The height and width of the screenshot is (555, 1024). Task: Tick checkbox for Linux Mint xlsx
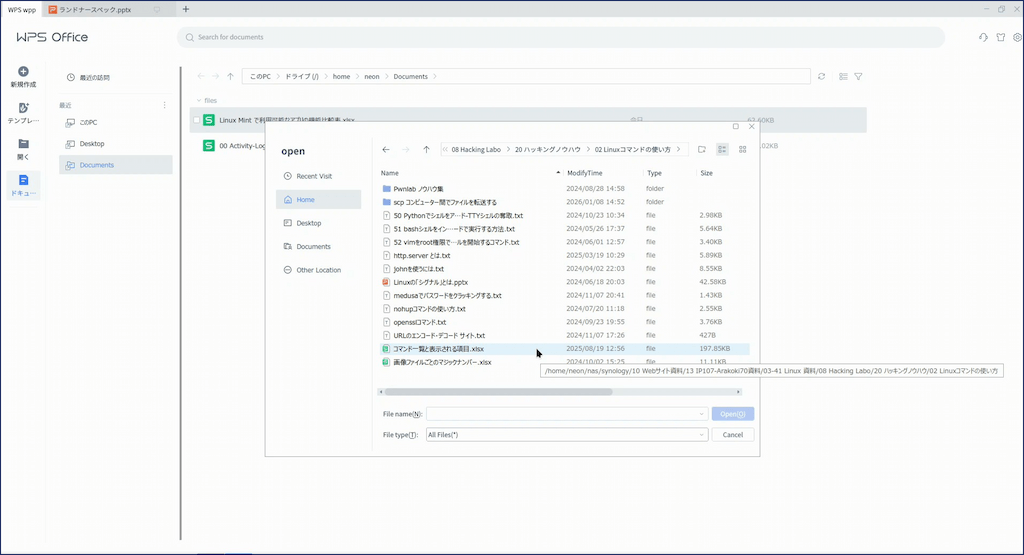(197, 120)
